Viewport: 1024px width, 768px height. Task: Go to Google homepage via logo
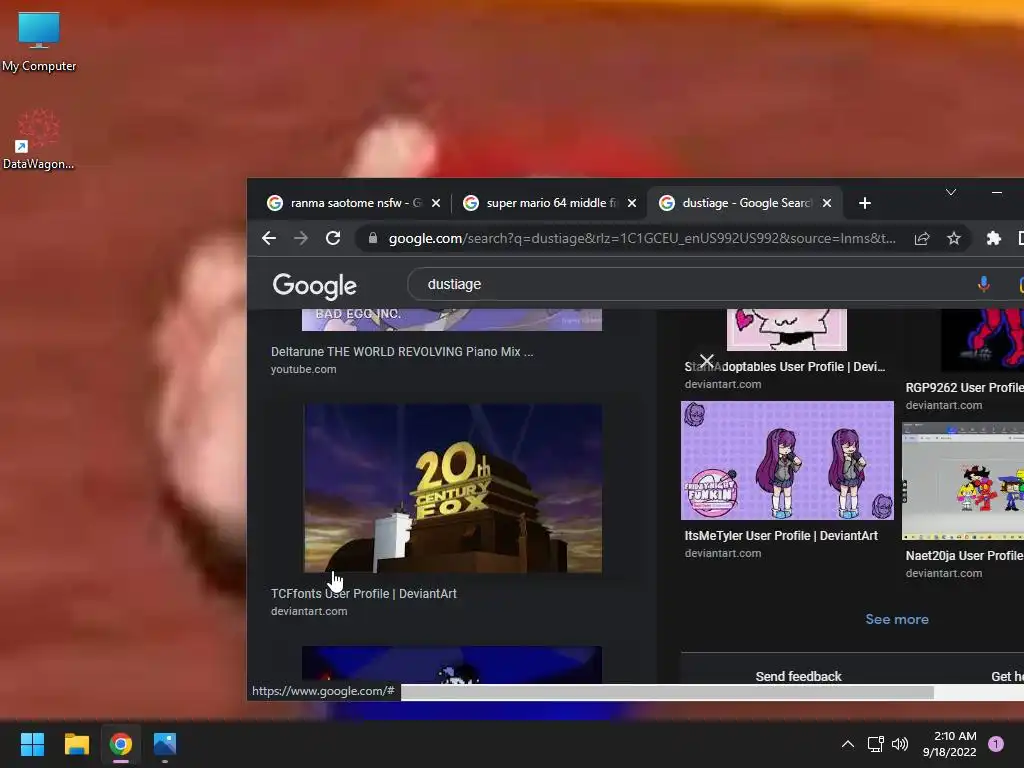tap(315, 285)
